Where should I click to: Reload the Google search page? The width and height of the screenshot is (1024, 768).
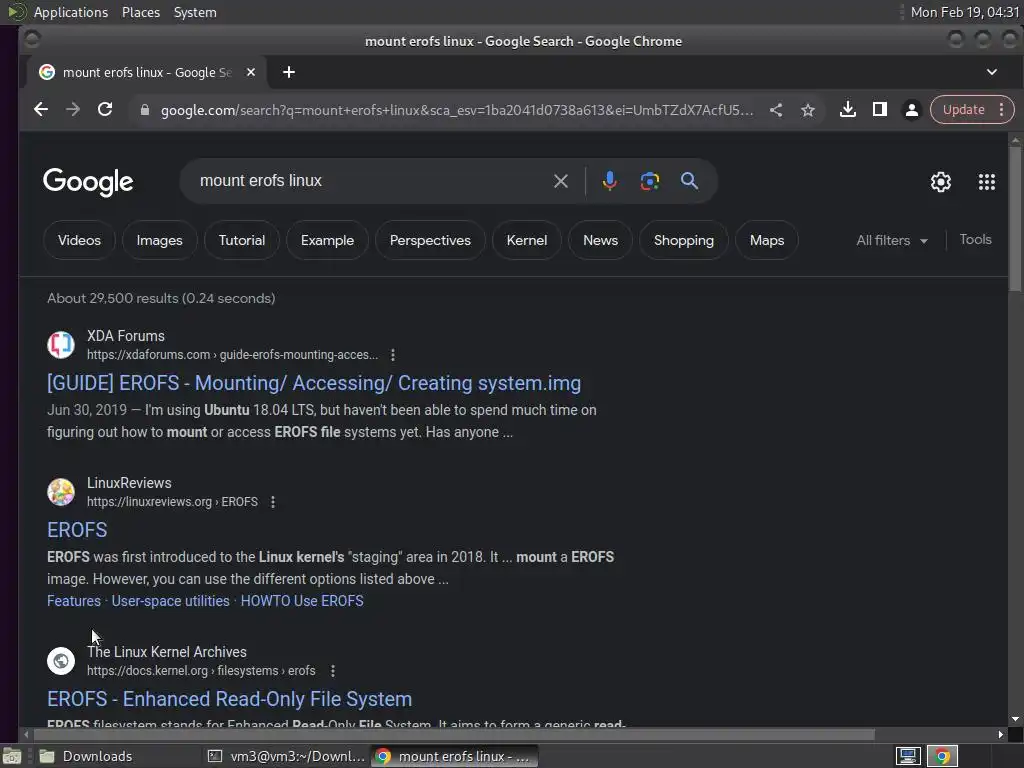pos(105,110)
